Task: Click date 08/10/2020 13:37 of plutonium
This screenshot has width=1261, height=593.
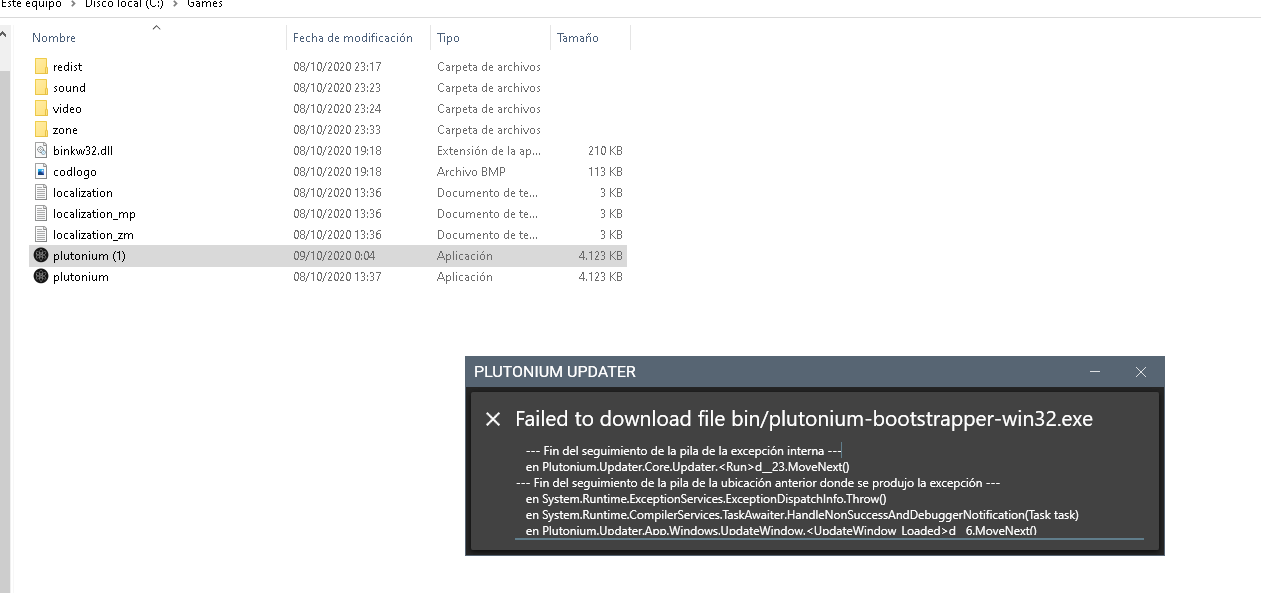Action: tap(337, 277)
